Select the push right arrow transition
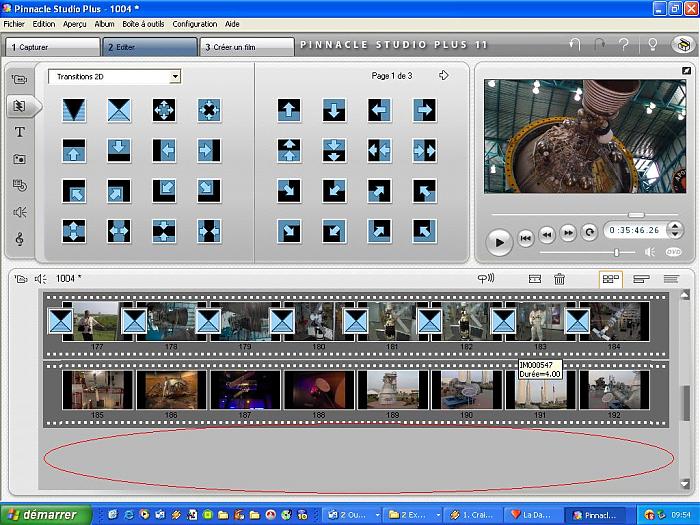This screenshot has height=525, width=700. [424, 110]
